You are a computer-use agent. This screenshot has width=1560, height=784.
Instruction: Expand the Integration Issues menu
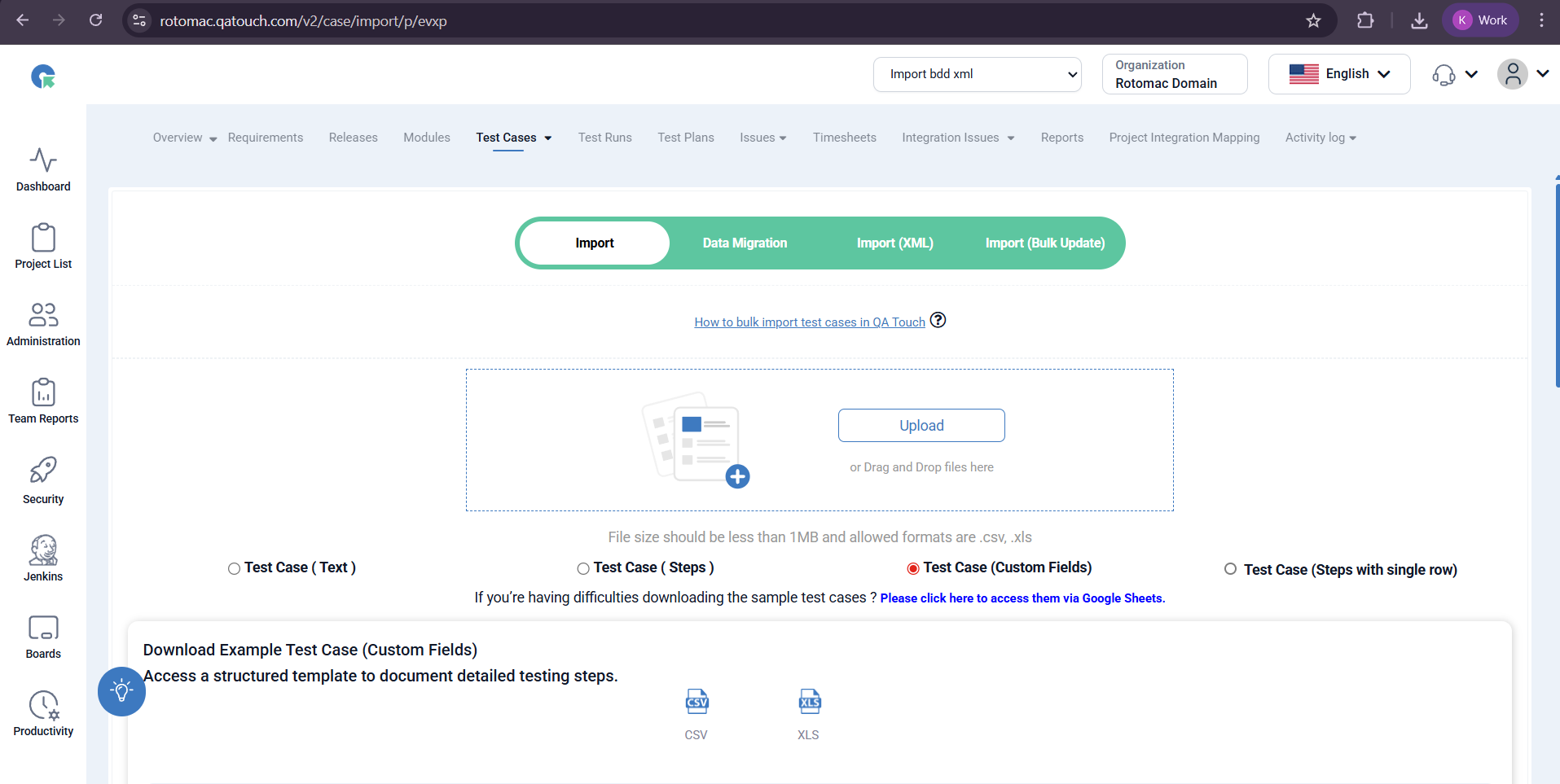coord(958,138)
